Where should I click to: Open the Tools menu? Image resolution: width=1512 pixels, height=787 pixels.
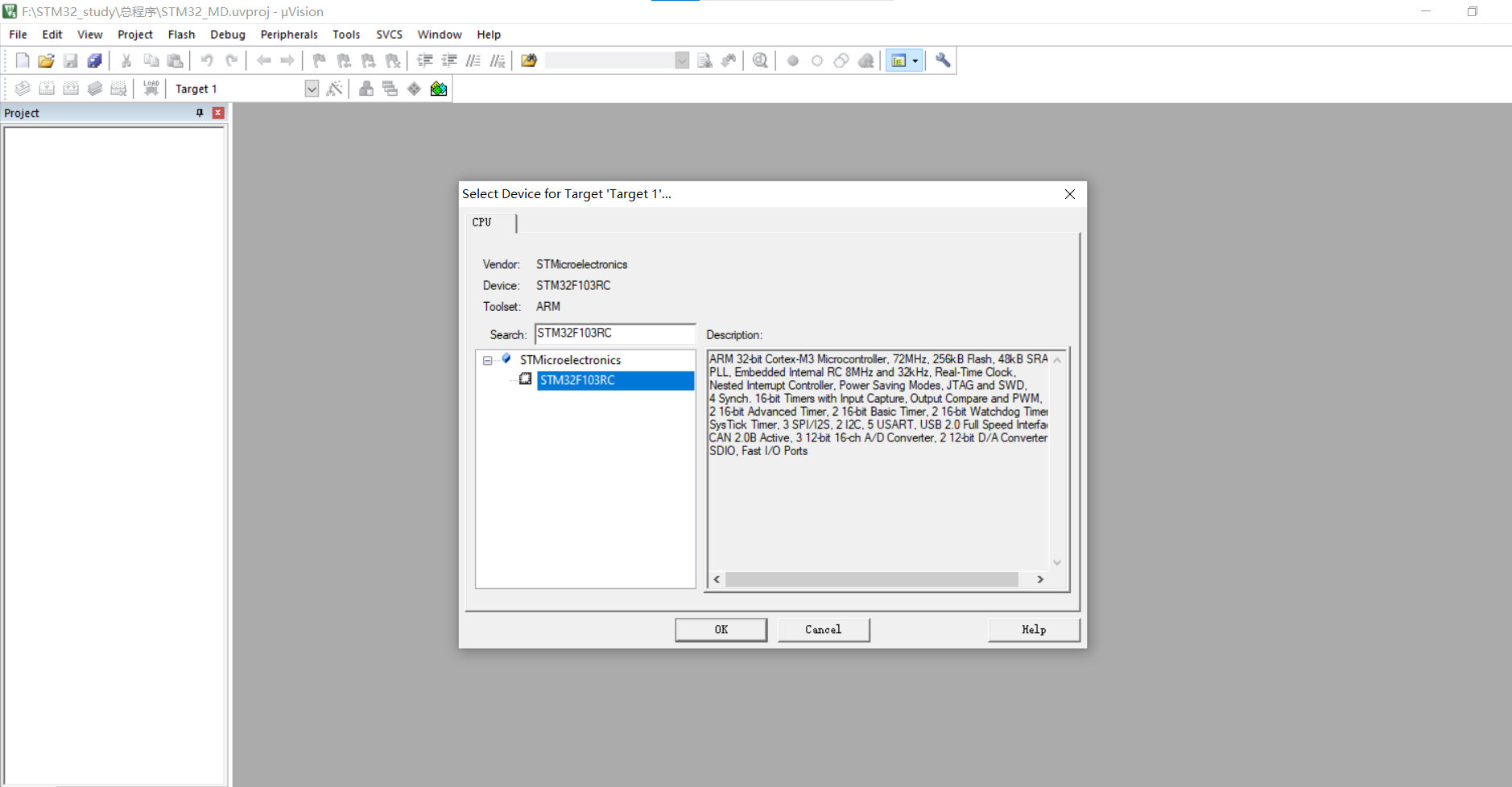[x=346, y=35]
